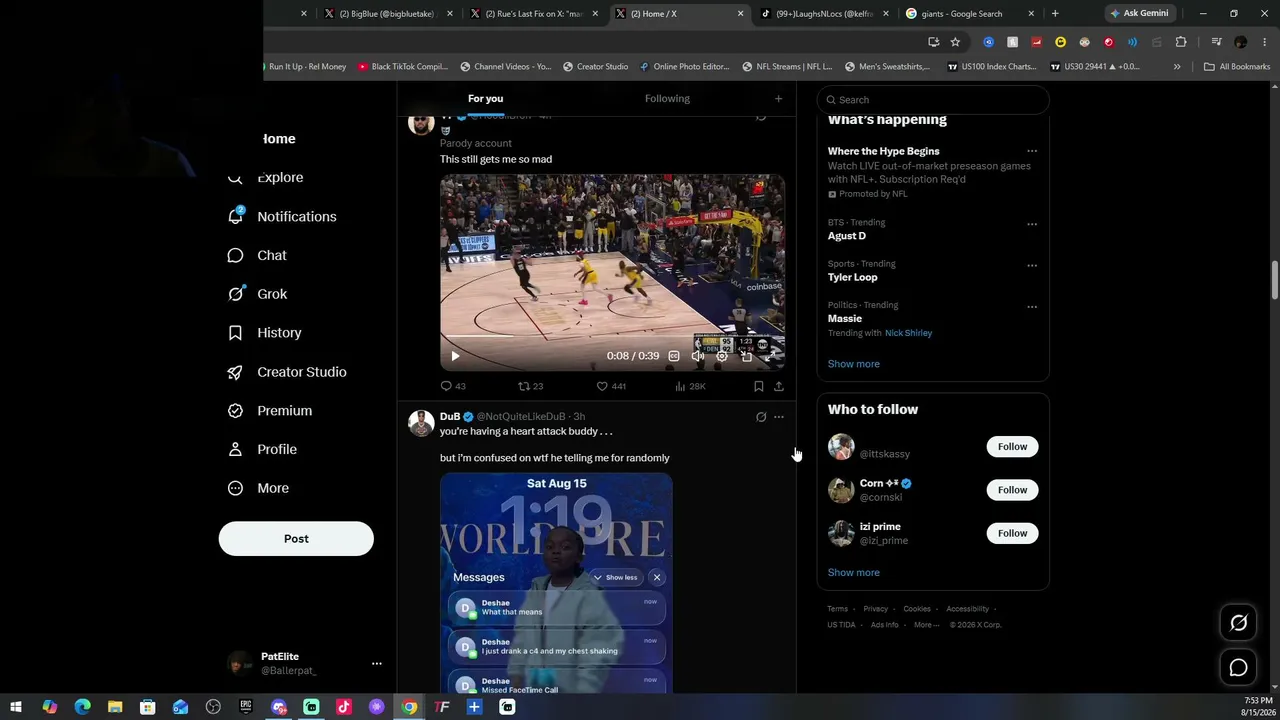Follow izi prime
Viewport: 1280px width, 720px height.
pos(1012,534)
